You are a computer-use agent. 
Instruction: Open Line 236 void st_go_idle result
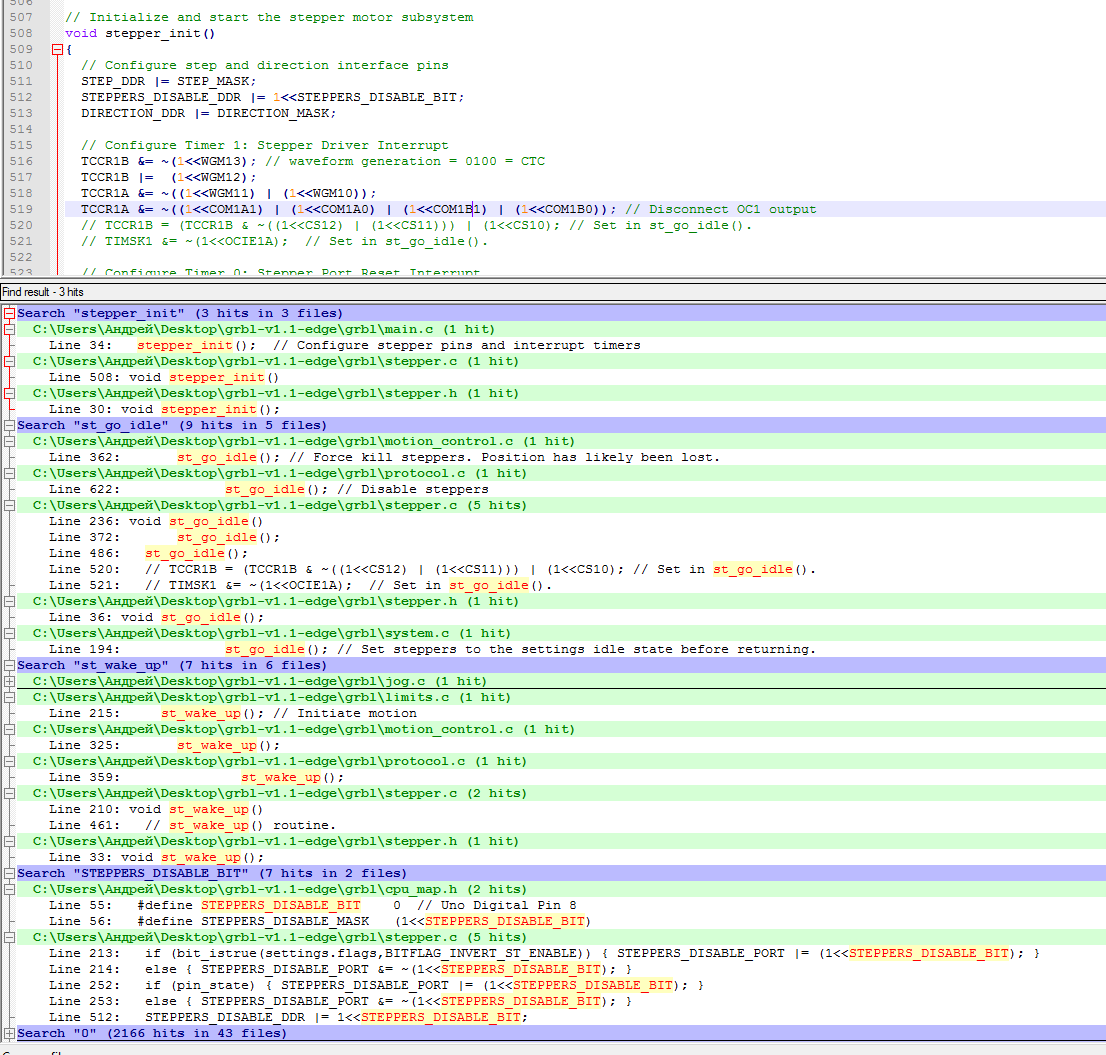[x=155, y=521]
